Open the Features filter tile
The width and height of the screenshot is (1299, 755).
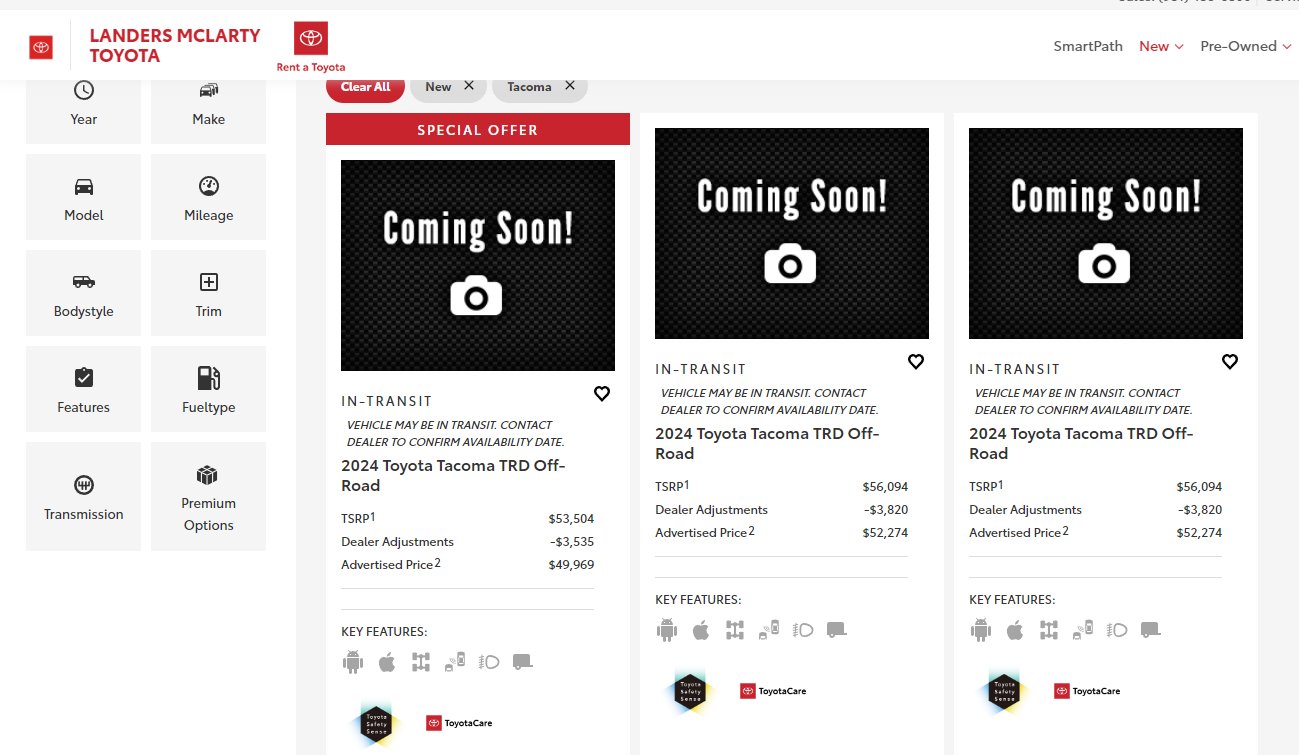(83, 389)
